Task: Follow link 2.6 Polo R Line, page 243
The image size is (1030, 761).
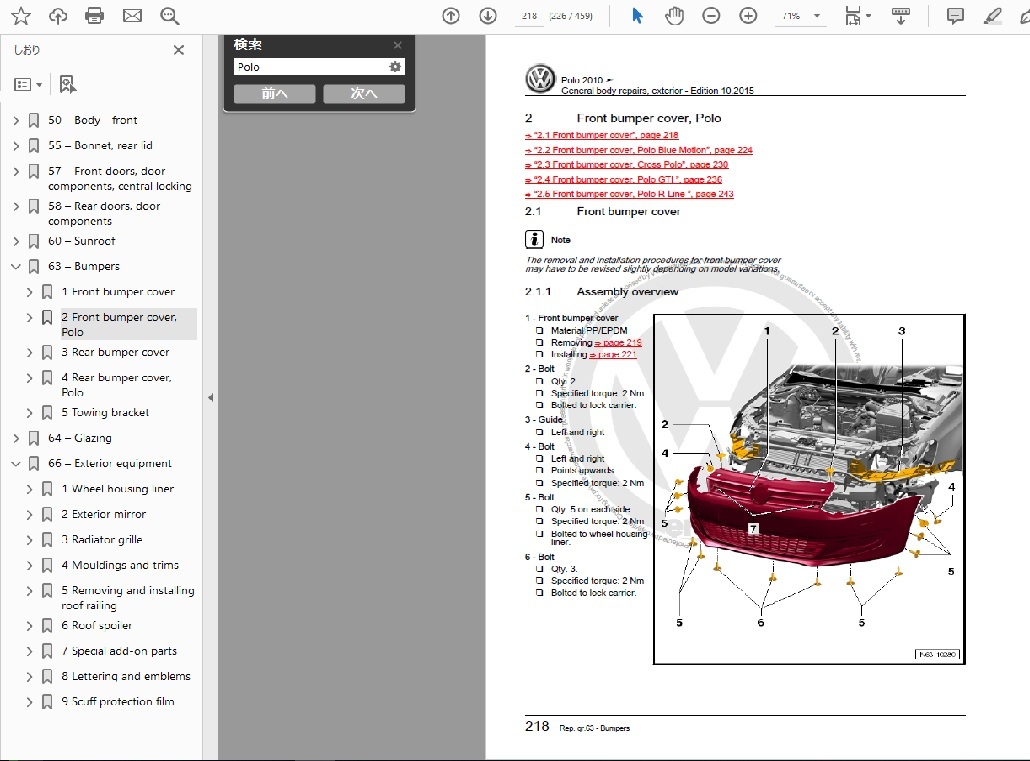Action: 629,194
